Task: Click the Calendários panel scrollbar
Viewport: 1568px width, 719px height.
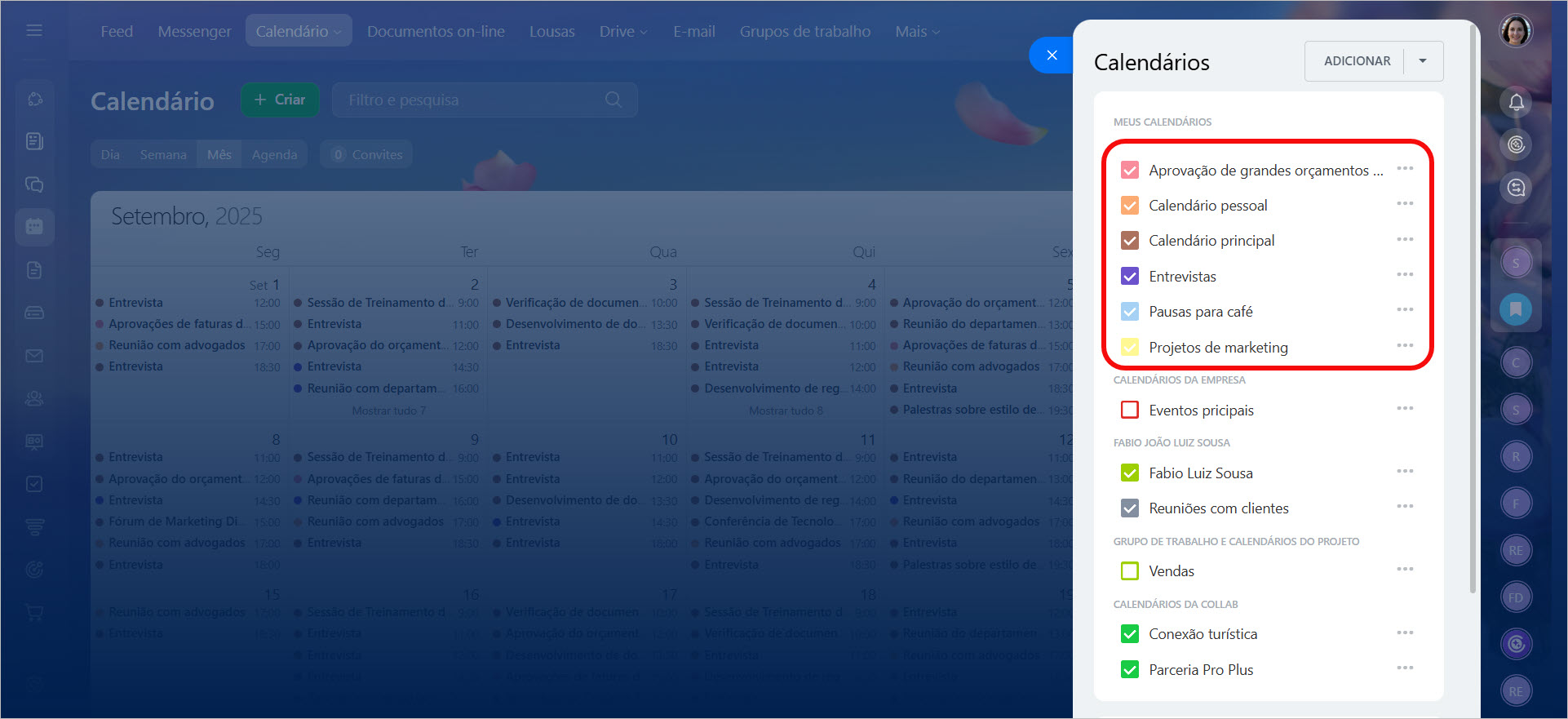Action: click(x=1473, y=310)
